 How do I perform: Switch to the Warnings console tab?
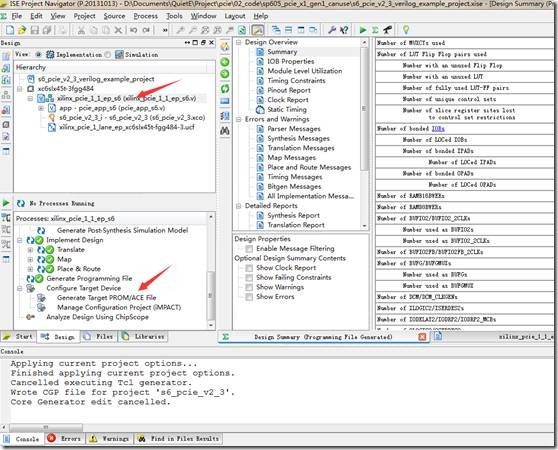[110, 439]
